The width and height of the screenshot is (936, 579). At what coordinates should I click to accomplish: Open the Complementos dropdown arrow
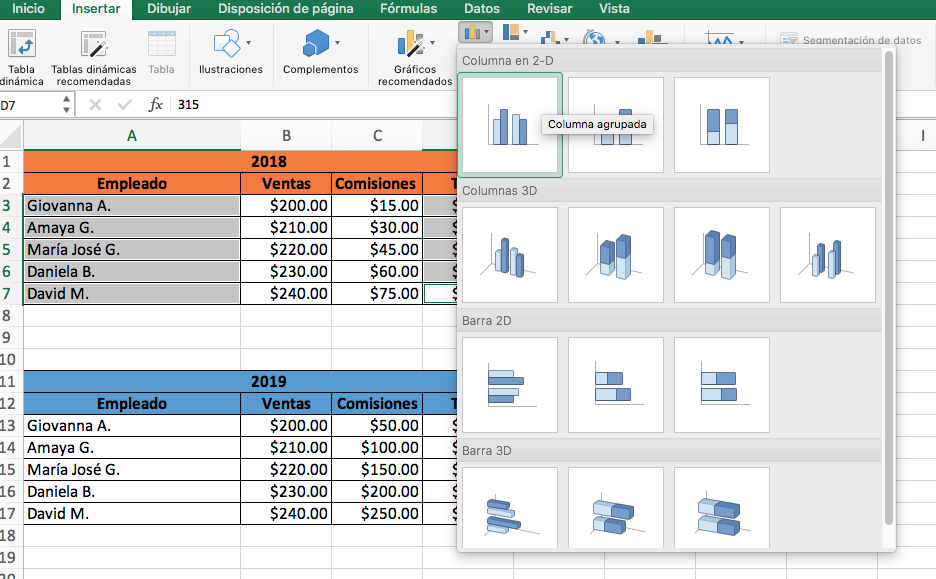pyautogui.click(x=337, y=44)
